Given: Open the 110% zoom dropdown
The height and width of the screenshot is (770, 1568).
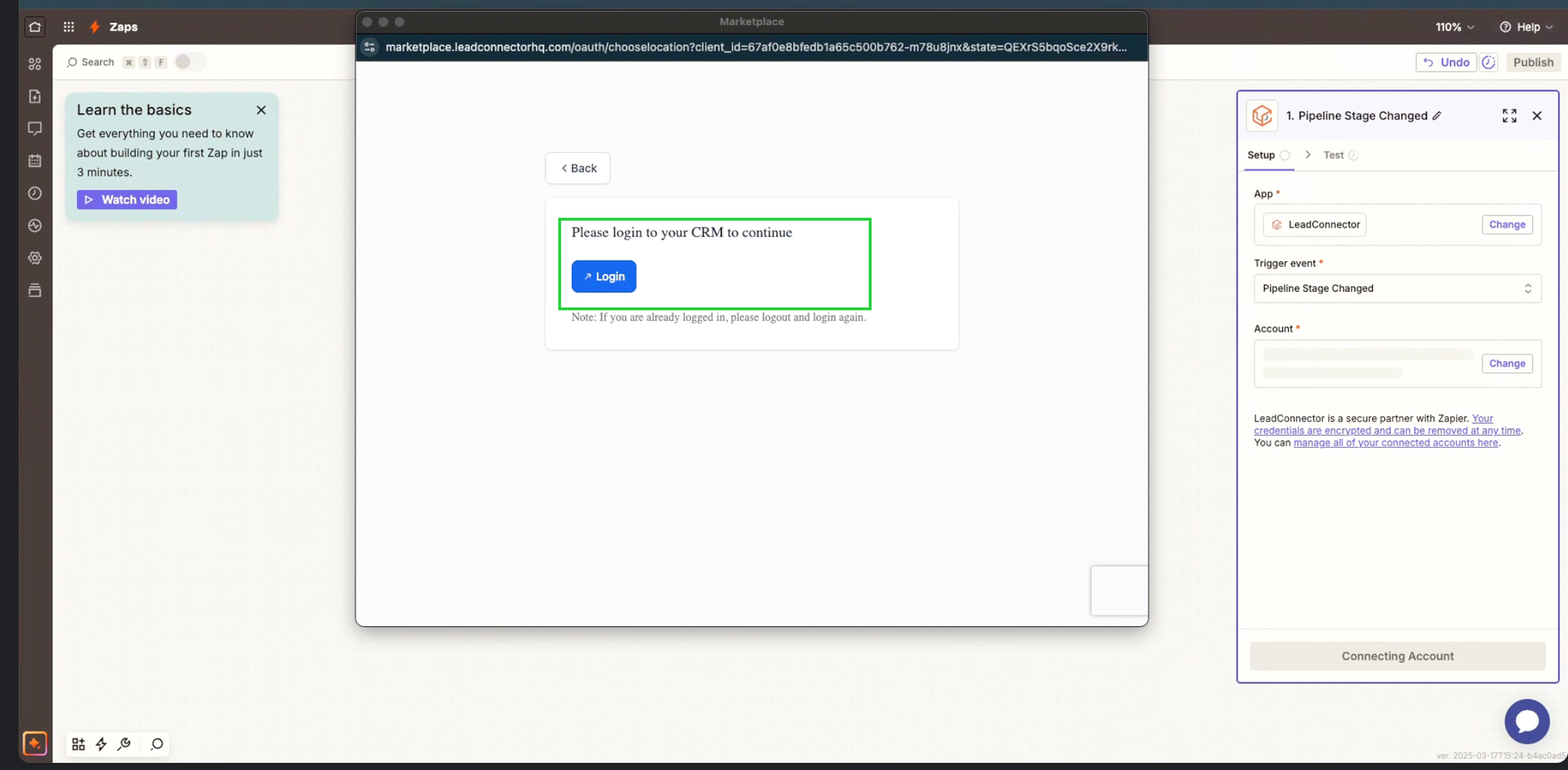Looking at the screenshot, I should tap(1454, 27).
